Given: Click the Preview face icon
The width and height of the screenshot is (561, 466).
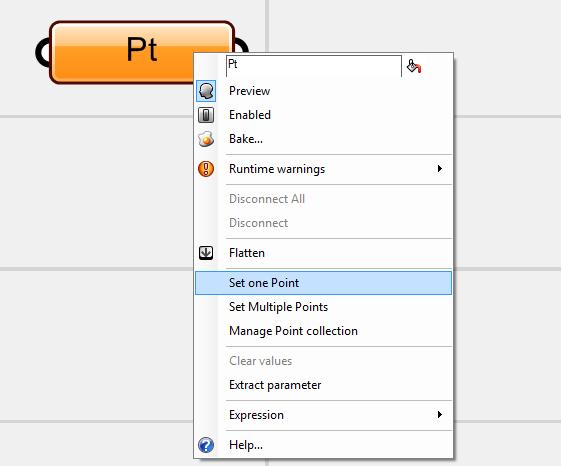Looking at the screenshot, I should tap(206, 91).
